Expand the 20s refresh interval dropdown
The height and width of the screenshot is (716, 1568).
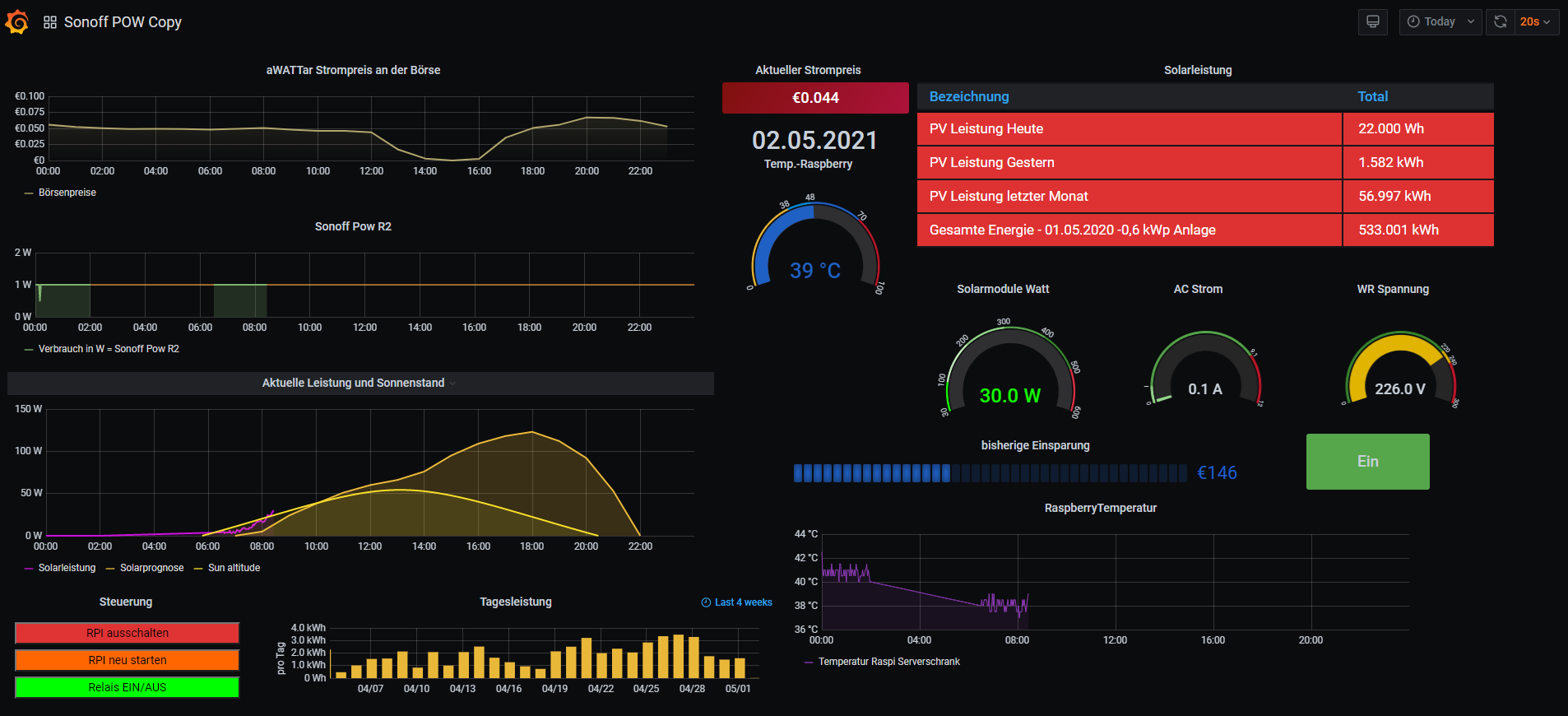click(x=1535, y=22)
